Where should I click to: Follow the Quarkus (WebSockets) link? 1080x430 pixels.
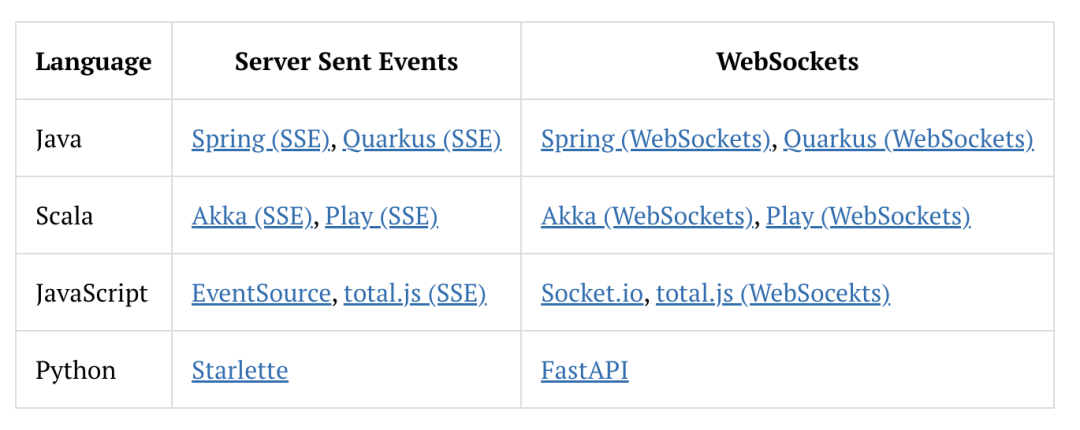[x=908, y=139]
